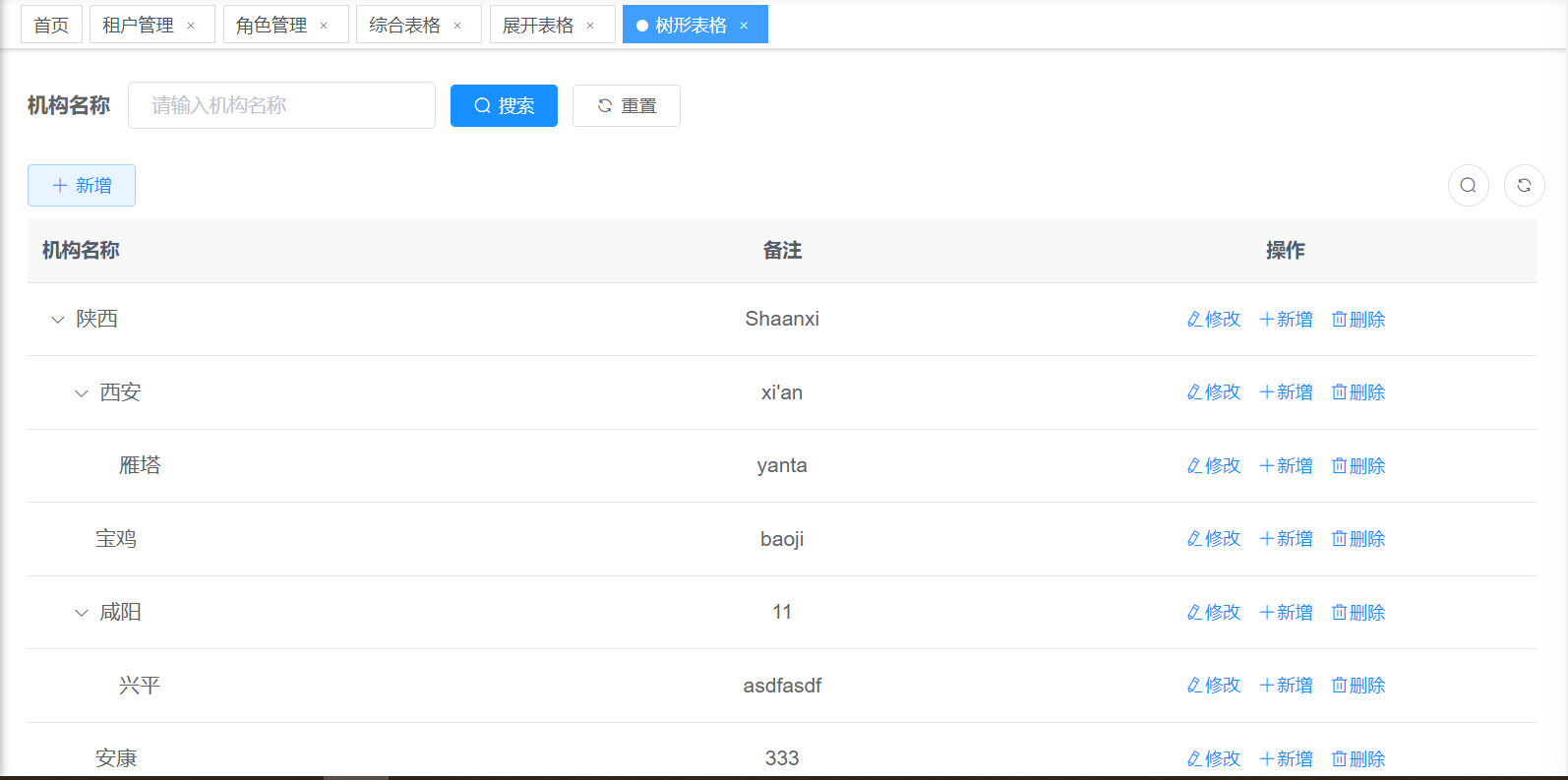
Task: Click the blue 搜索 button
Action: (x=504, y=105)
